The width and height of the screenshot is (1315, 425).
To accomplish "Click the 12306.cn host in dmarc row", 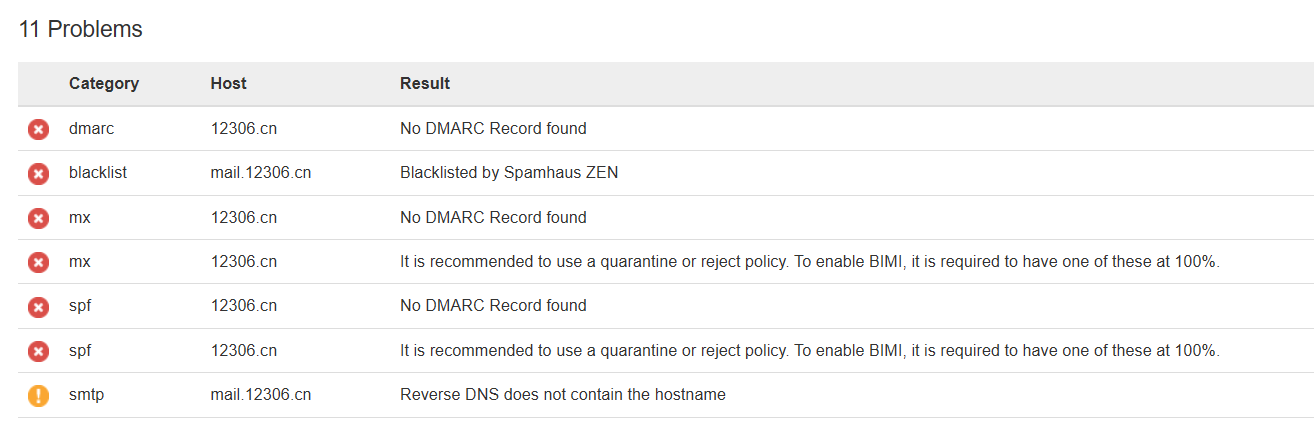I will pyautogui.click(x=244, y=129).
